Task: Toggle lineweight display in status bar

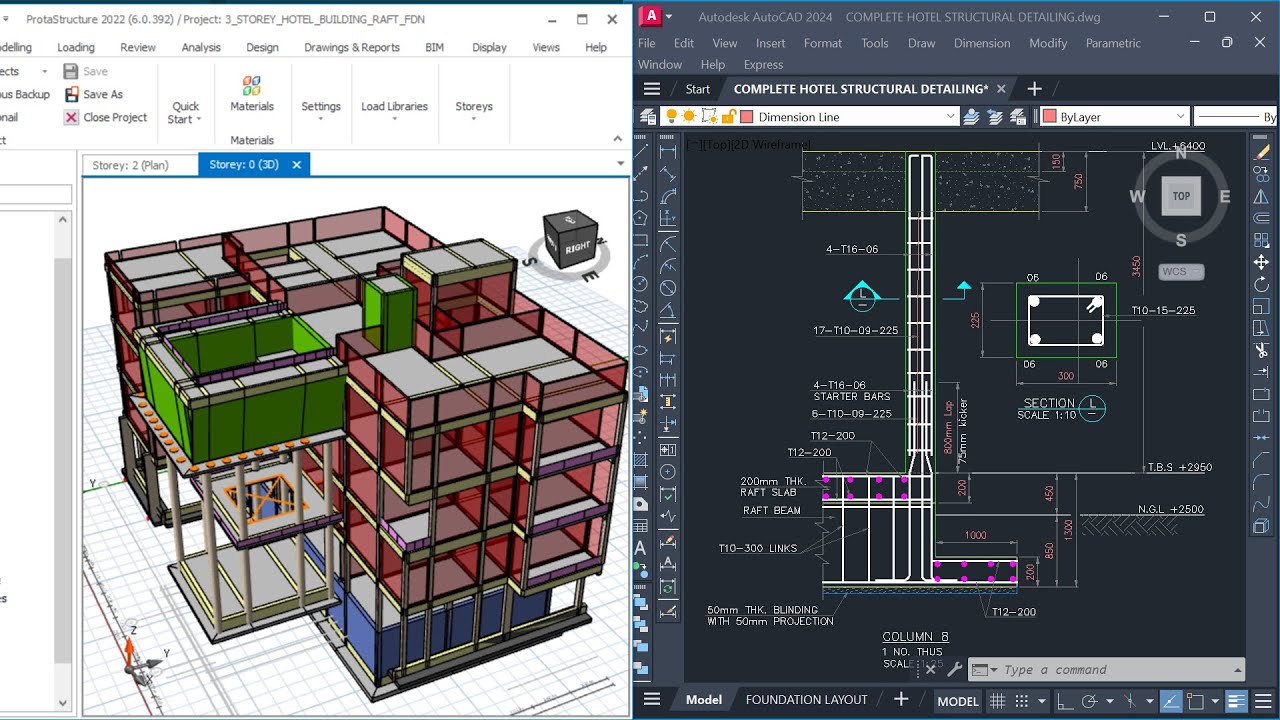Action: (x=1236, y=701)
